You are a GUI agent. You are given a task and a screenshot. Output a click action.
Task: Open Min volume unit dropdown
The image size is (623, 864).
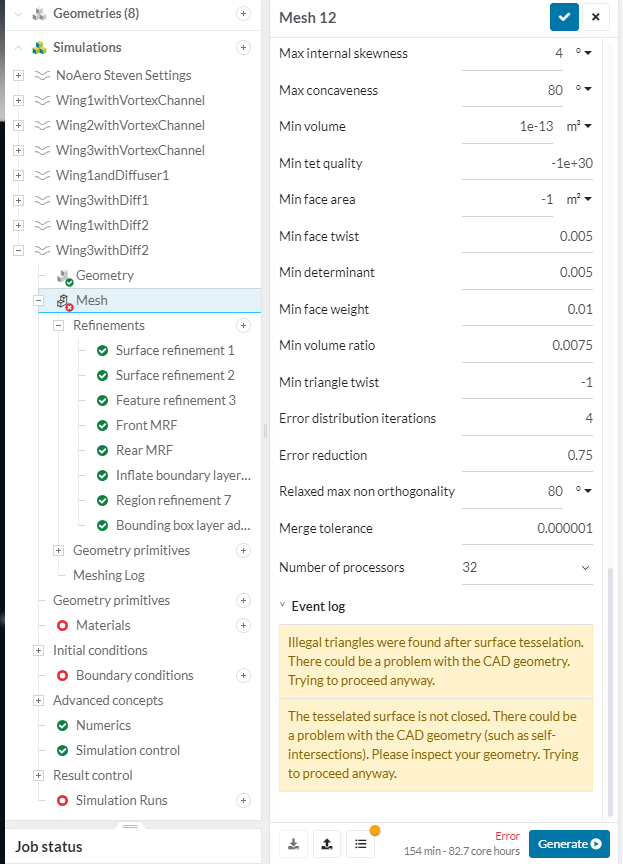(x=579, y=127)
